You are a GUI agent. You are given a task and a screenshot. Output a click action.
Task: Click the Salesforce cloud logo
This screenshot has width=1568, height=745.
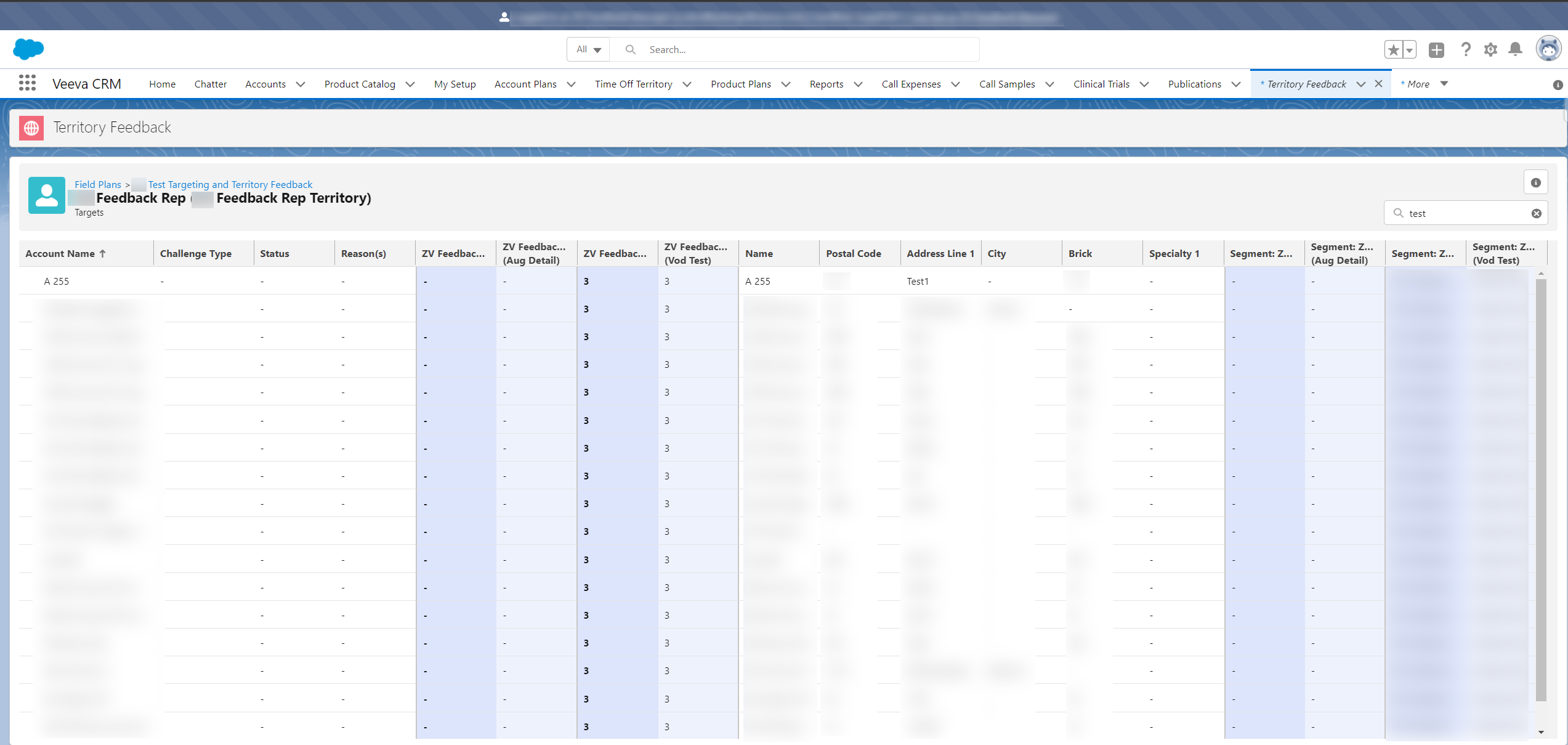(28, 49)
